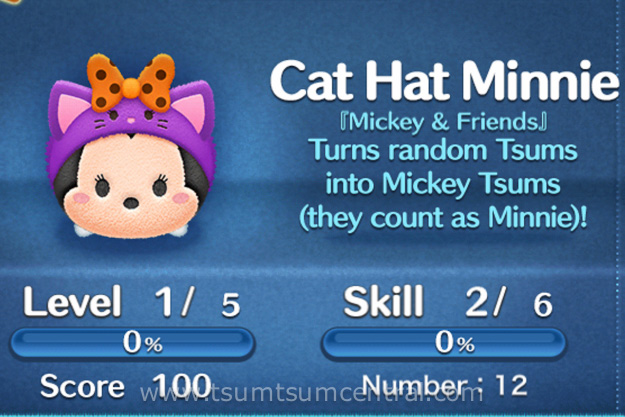This screenshot has height=417, width=625.
Task: Click the Level progress bar
Action: point(132,343)
